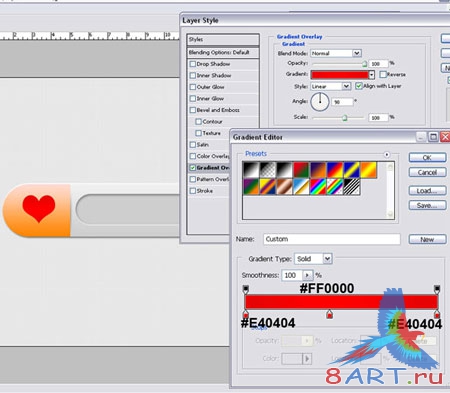
Task: Pick the copper gradient preset swatch
Action: pos(285,187)
